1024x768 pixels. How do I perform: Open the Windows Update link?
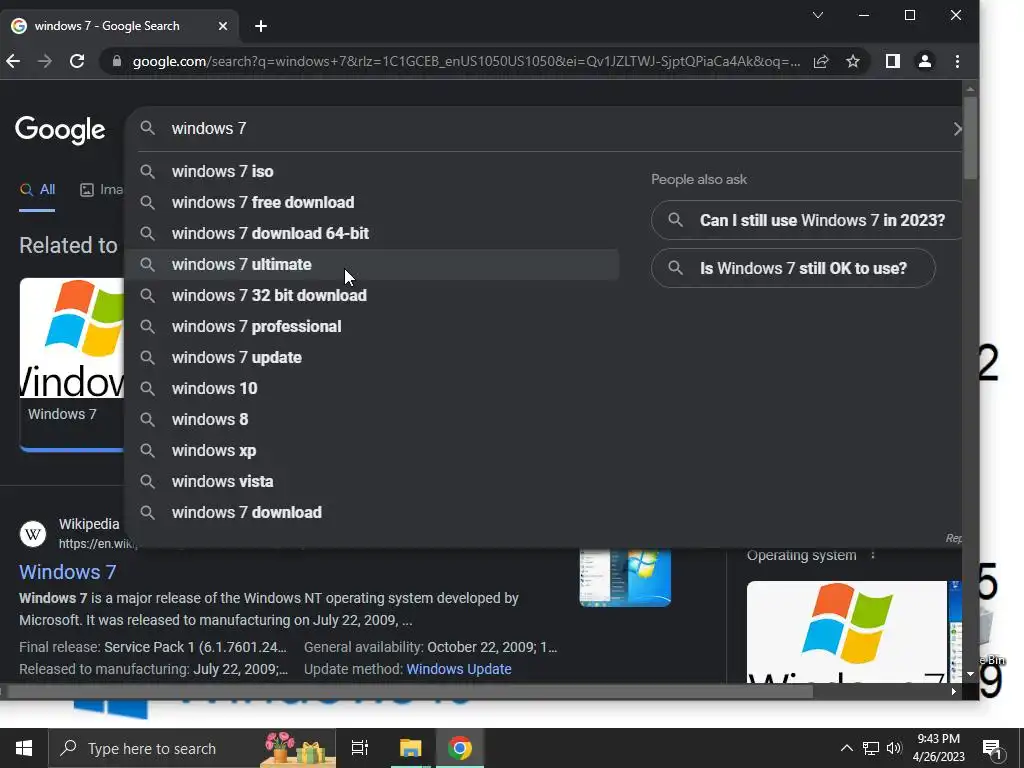point(459,669)
